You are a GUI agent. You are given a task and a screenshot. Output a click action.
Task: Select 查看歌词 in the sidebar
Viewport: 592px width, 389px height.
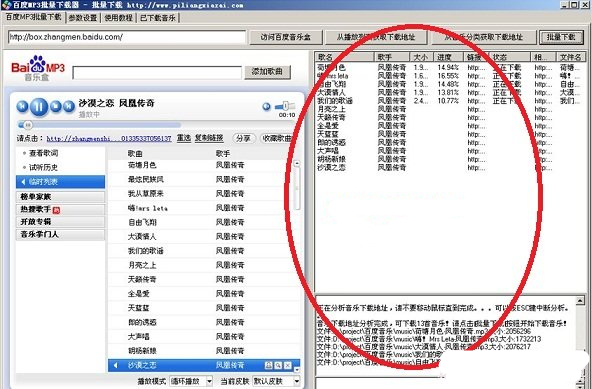tap(43, 153)
